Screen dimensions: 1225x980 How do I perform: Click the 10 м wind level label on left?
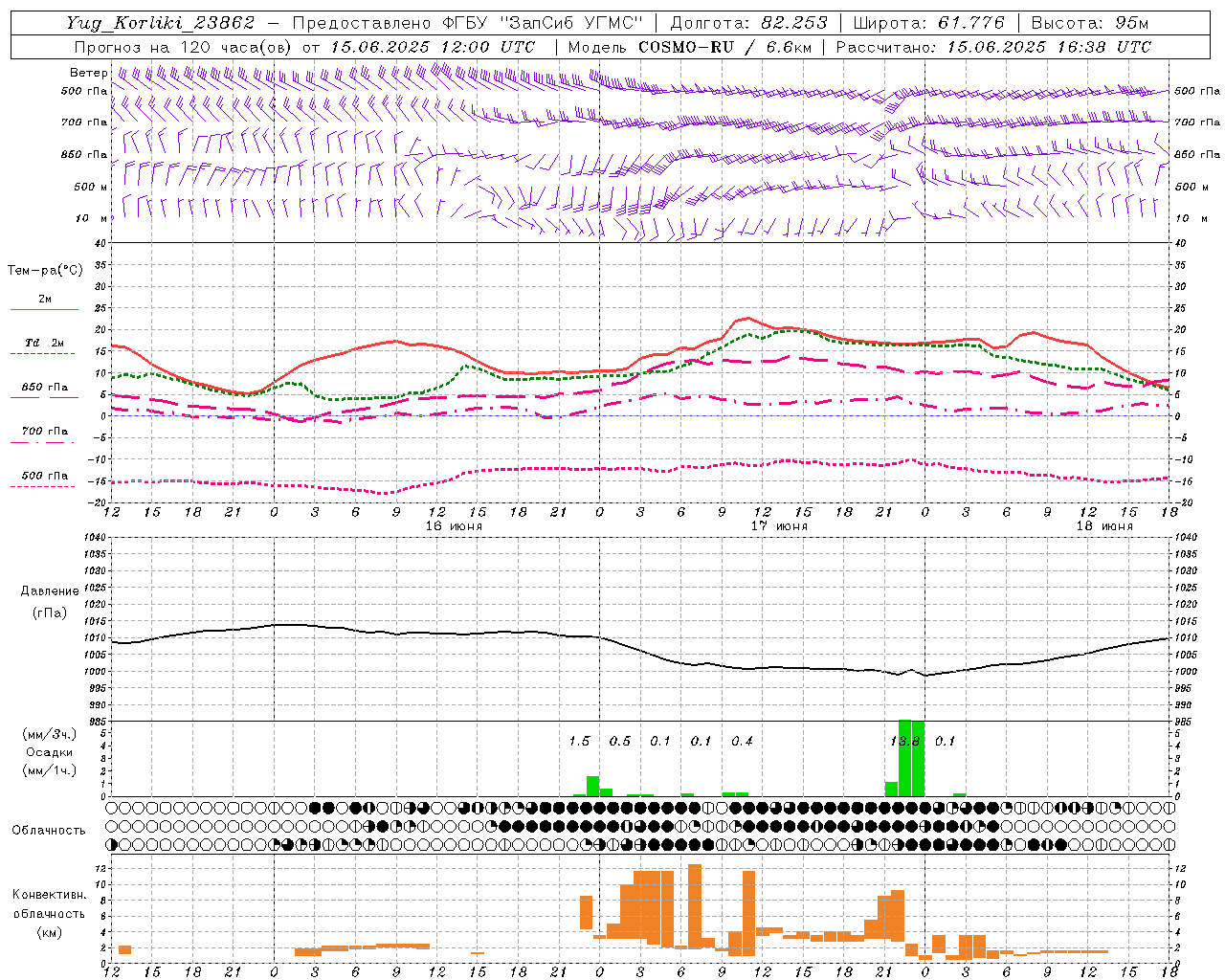click(92, 218)
